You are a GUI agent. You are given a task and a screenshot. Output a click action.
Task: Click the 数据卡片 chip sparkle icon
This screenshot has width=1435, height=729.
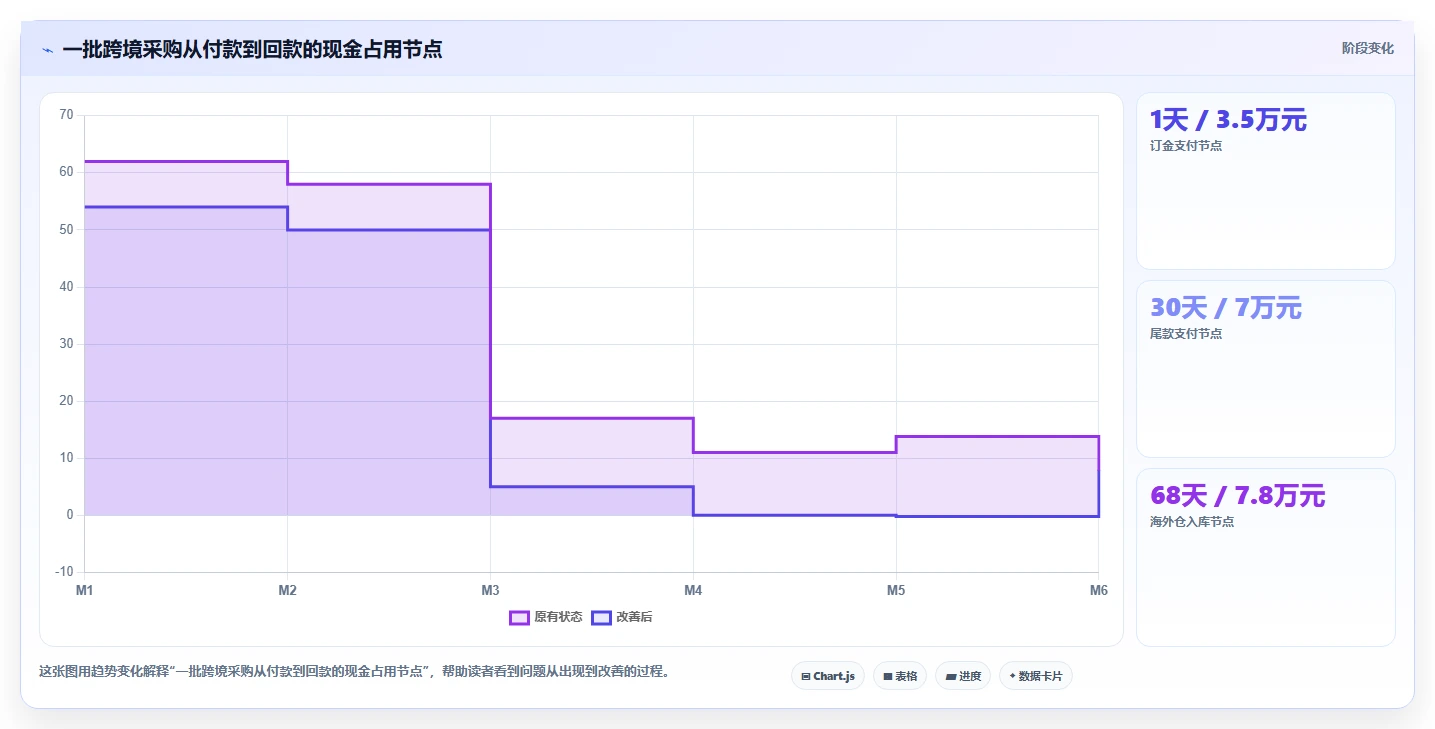pos(1012,676)
